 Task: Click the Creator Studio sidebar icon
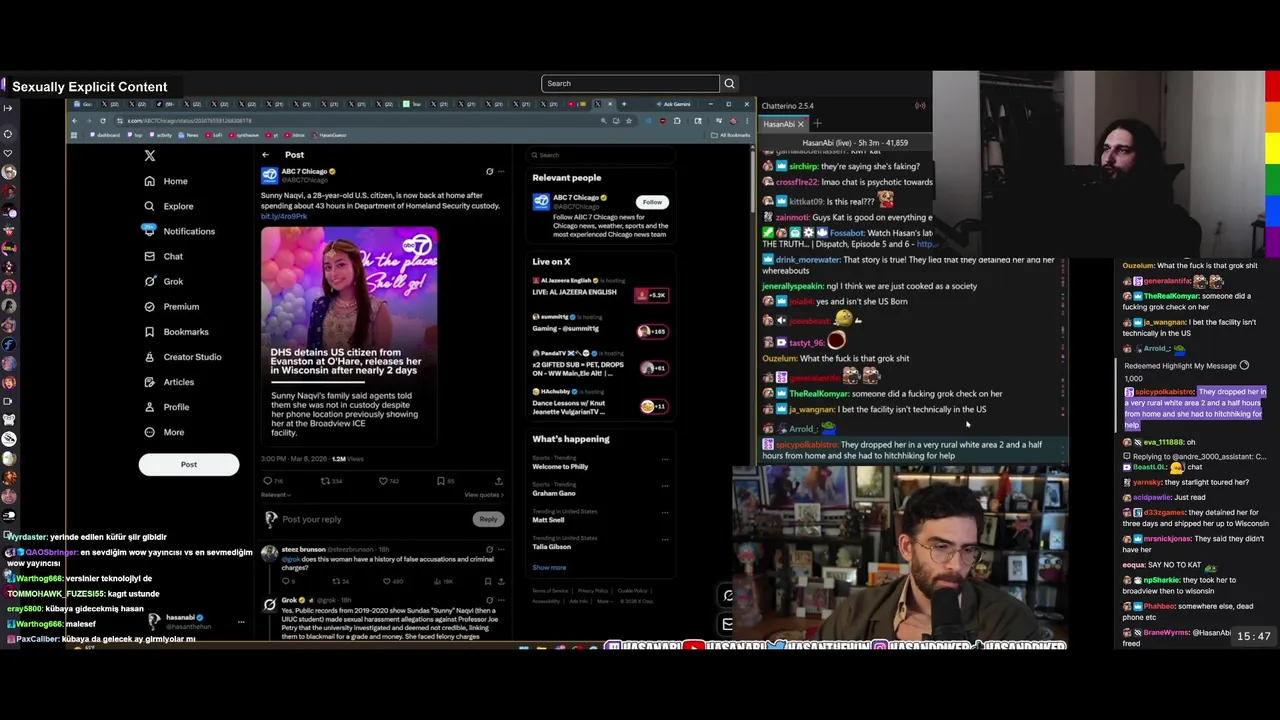click(x=150, y=356)
